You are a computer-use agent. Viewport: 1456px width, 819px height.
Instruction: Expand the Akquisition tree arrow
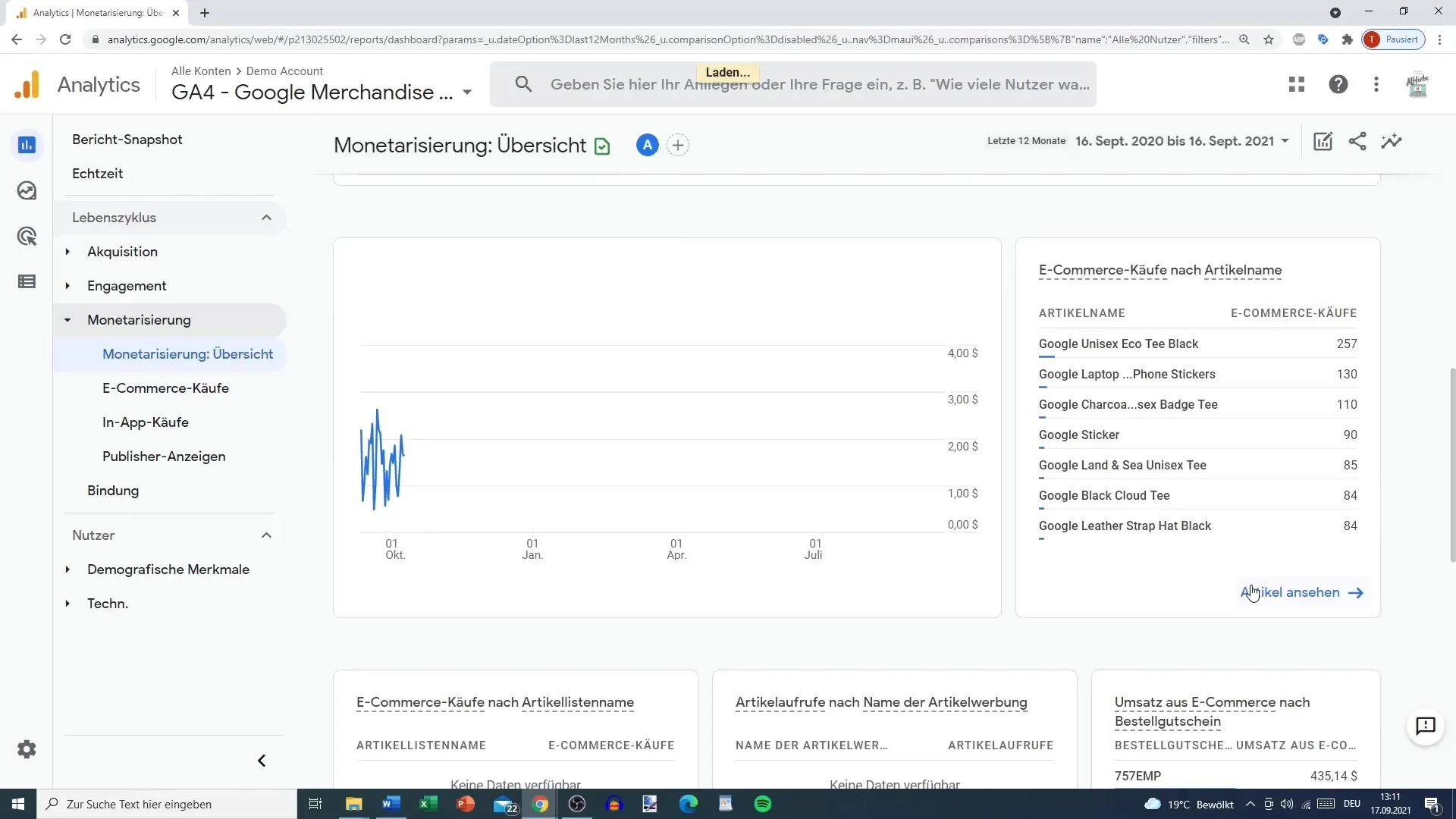(x=67, y=252)
